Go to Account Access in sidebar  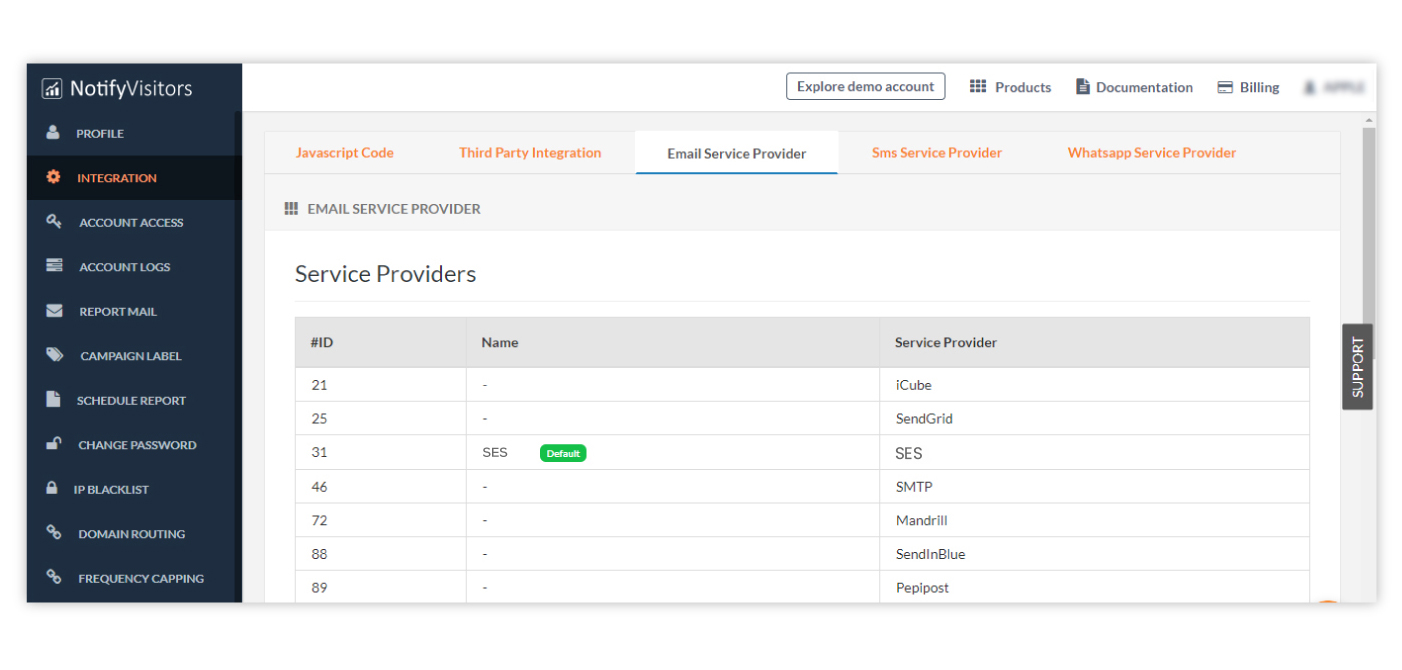[x=134, y=222]
